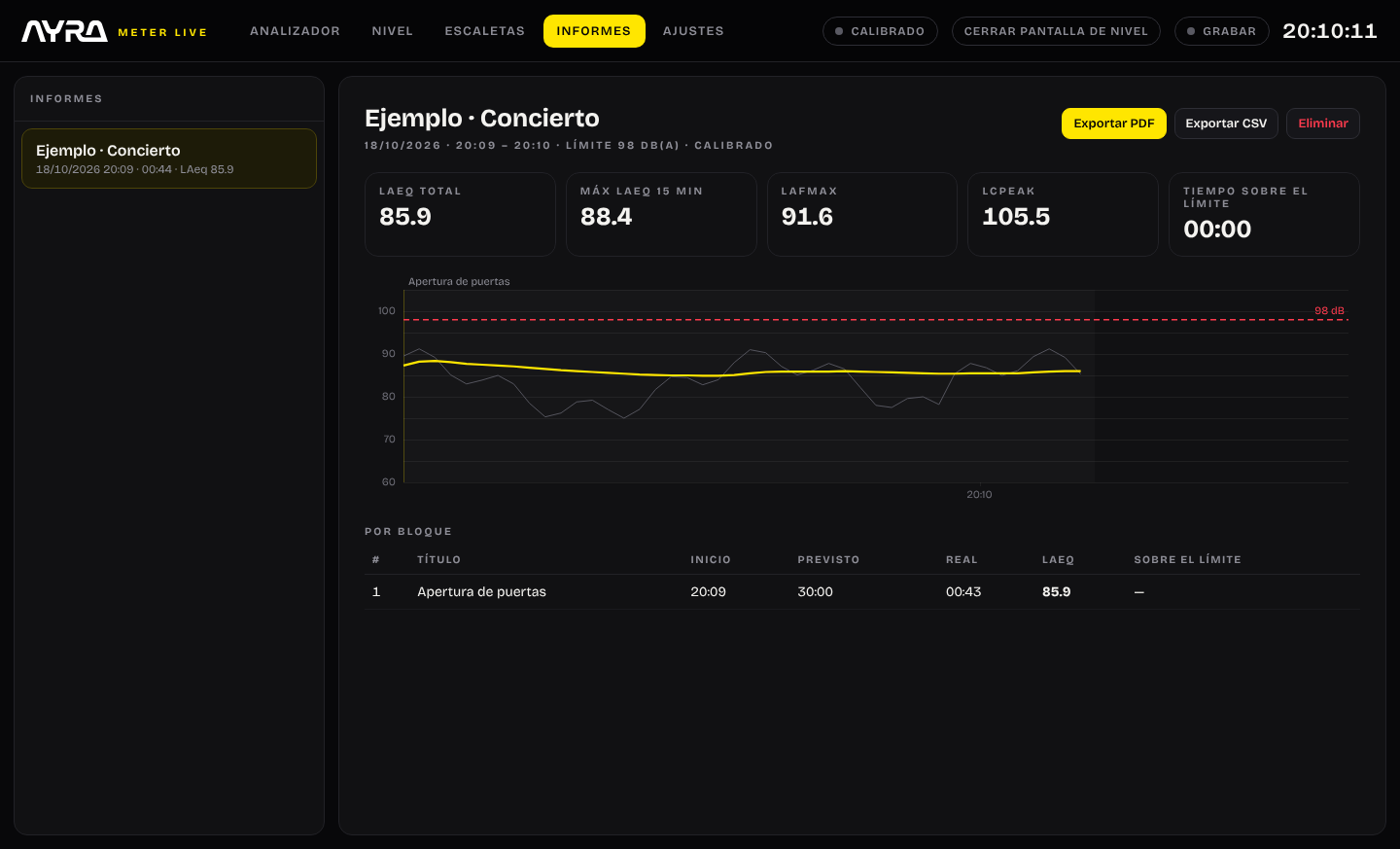
Task: Click the LCpeak 105.5 card
Action: (1063, 214)
